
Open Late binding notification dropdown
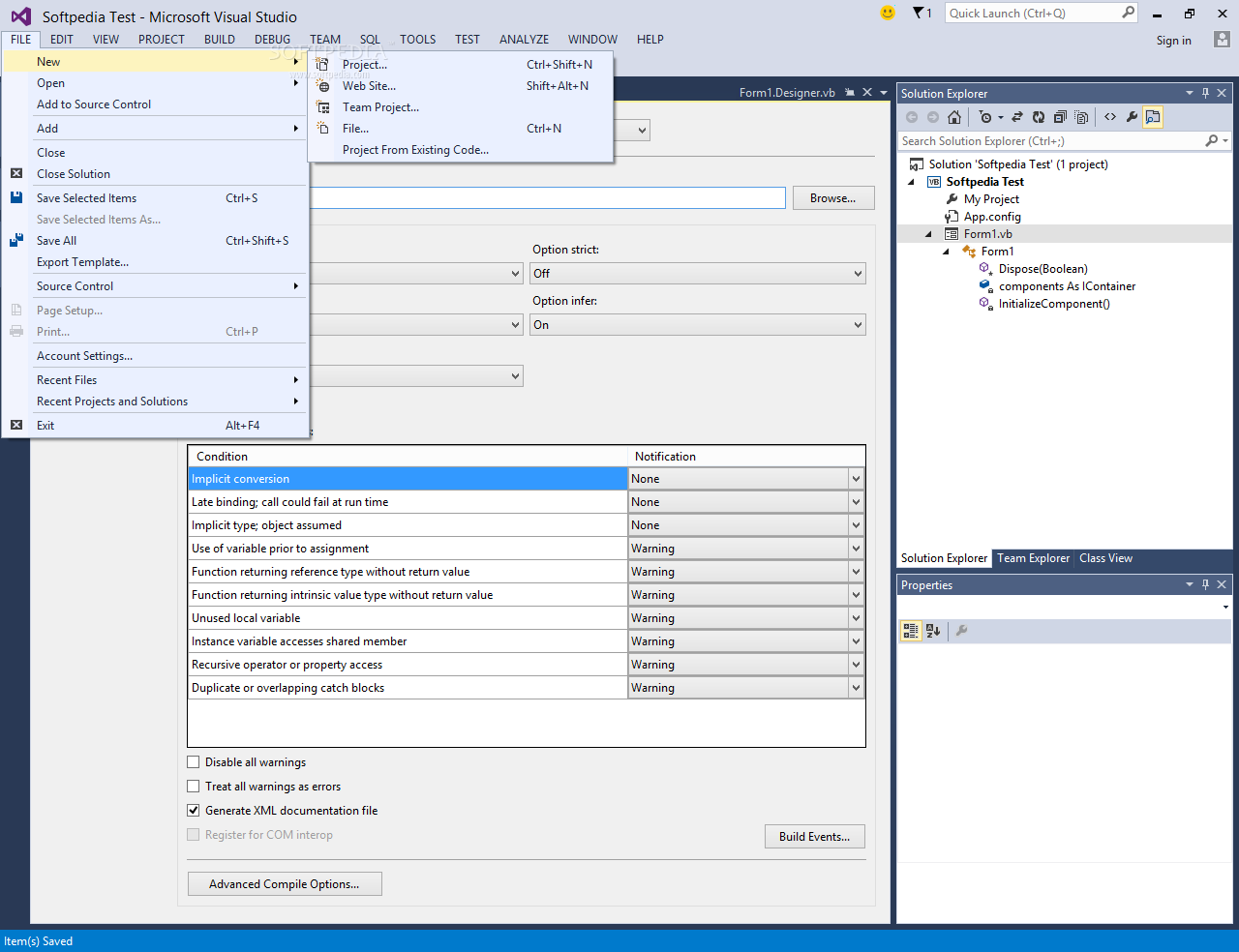tap(857, 502)
